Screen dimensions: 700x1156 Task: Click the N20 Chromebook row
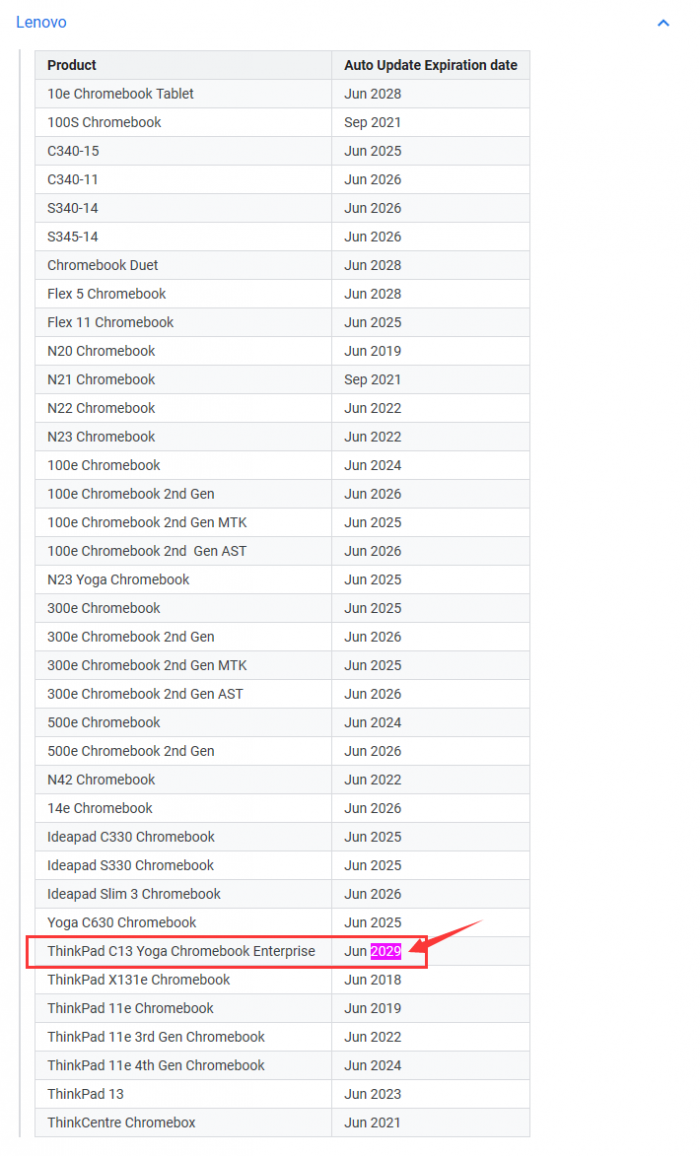tap(101, 351)
